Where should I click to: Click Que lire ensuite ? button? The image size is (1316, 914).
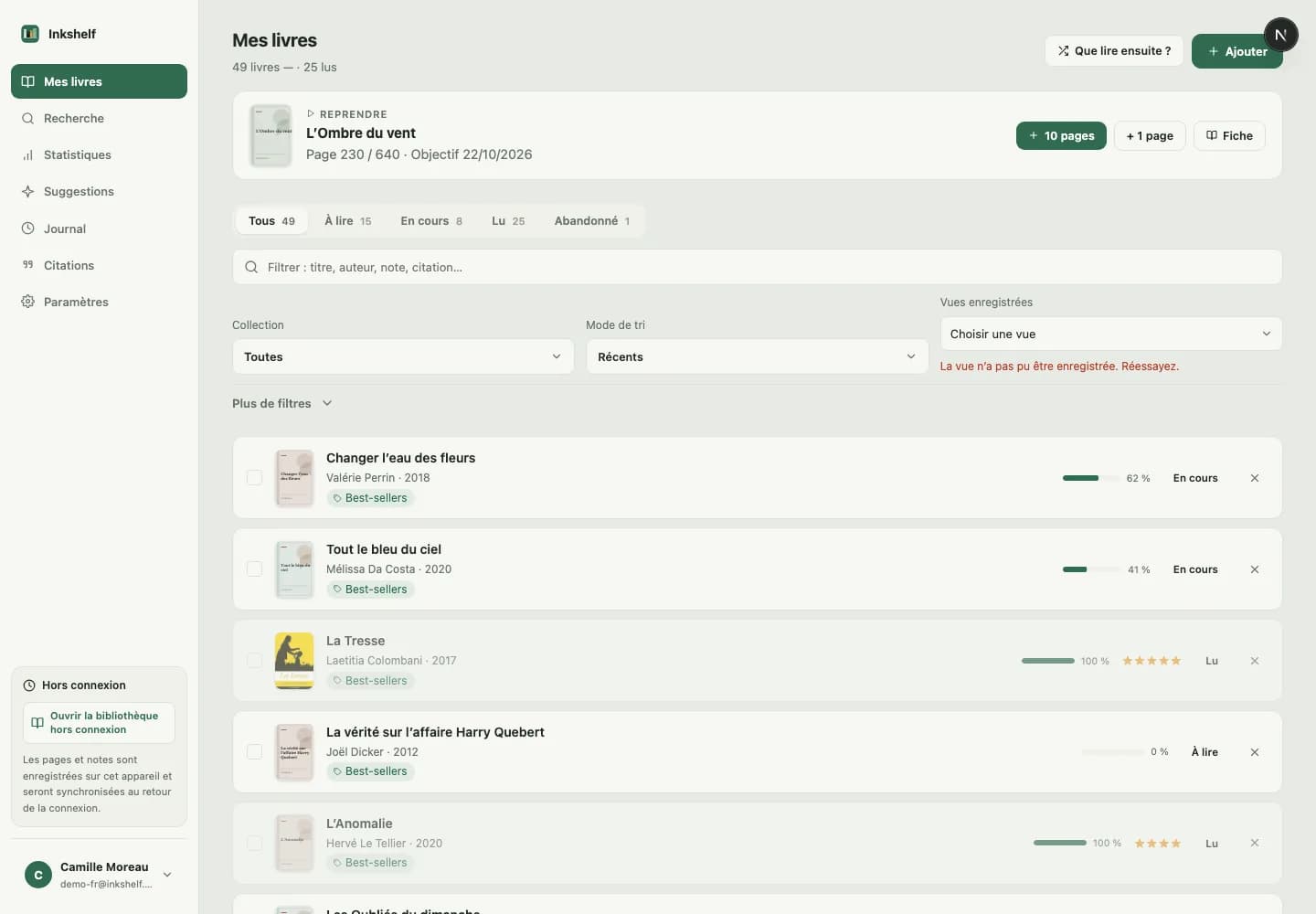[1114, 51]
